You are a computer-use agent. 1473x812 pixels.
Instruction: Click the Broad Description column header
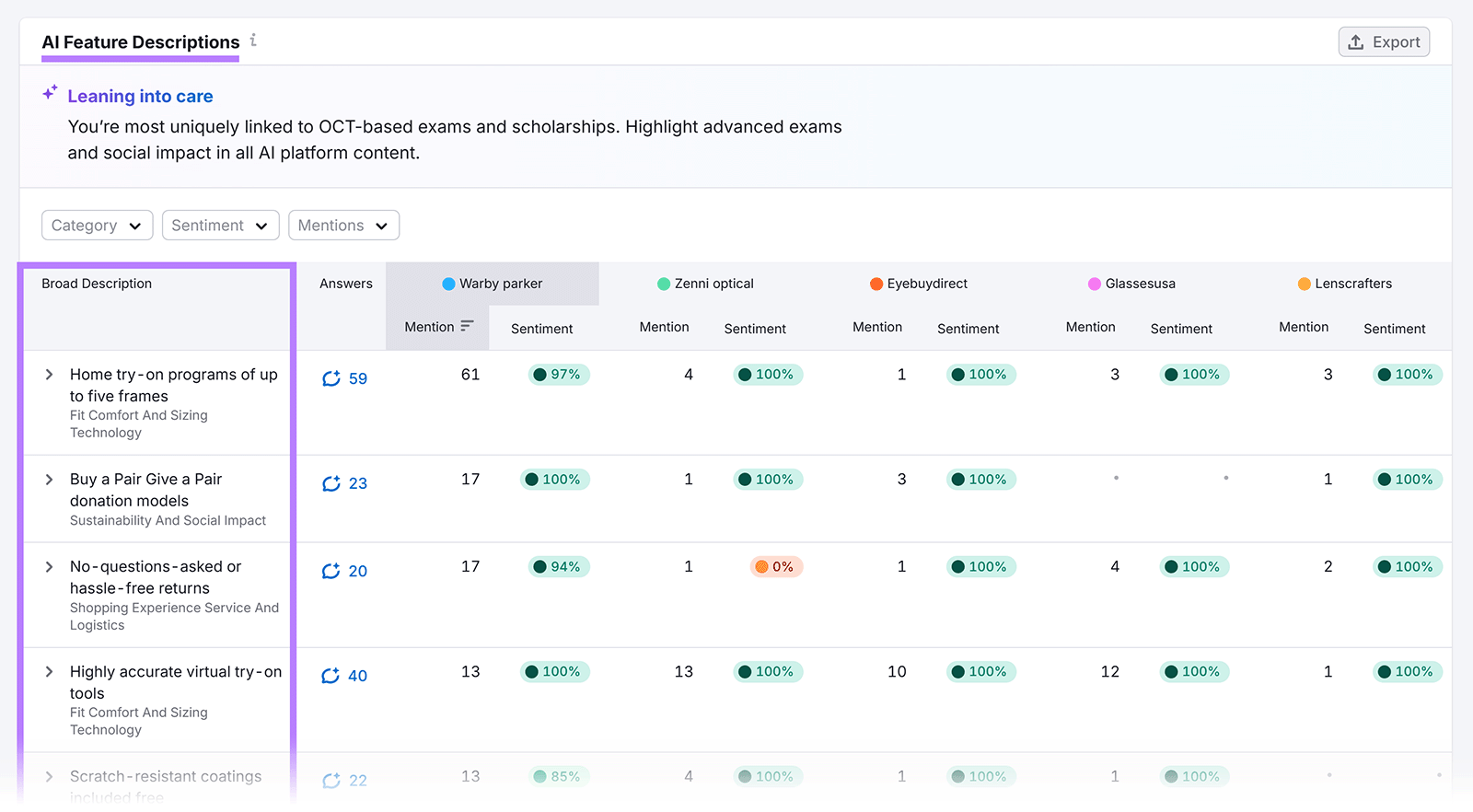pyautogui.click(x=97, y=284)
